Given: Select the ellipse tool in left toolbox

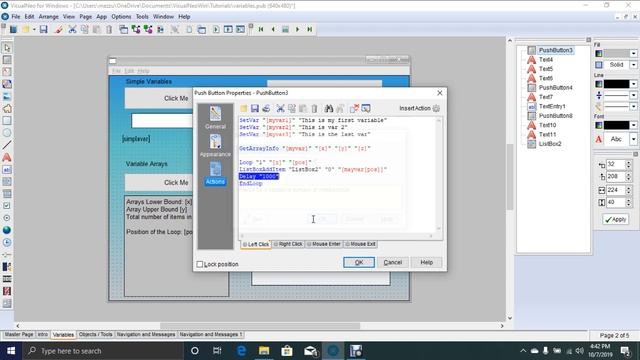Looking at the screenshot, I should 7,133.
